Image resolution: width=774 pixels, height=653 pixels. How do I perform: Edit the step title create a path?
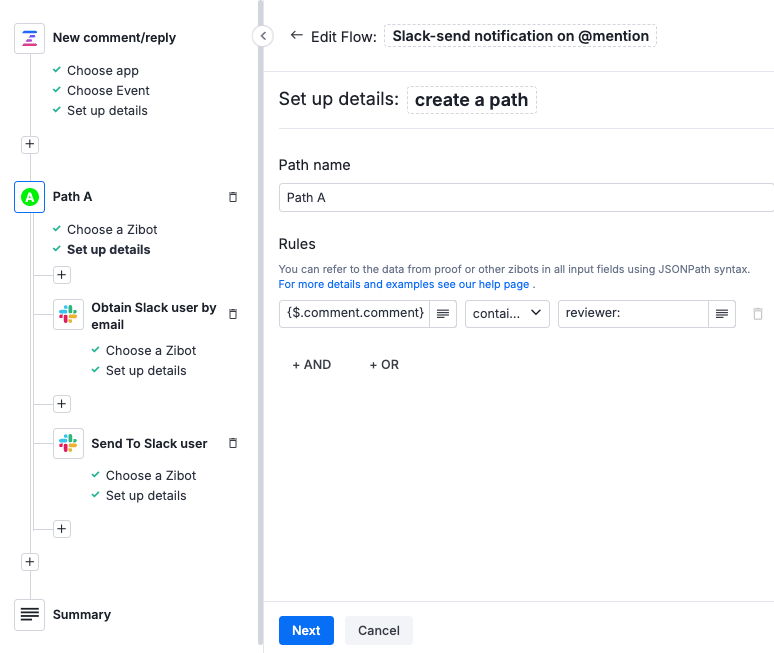click(471, 100)
